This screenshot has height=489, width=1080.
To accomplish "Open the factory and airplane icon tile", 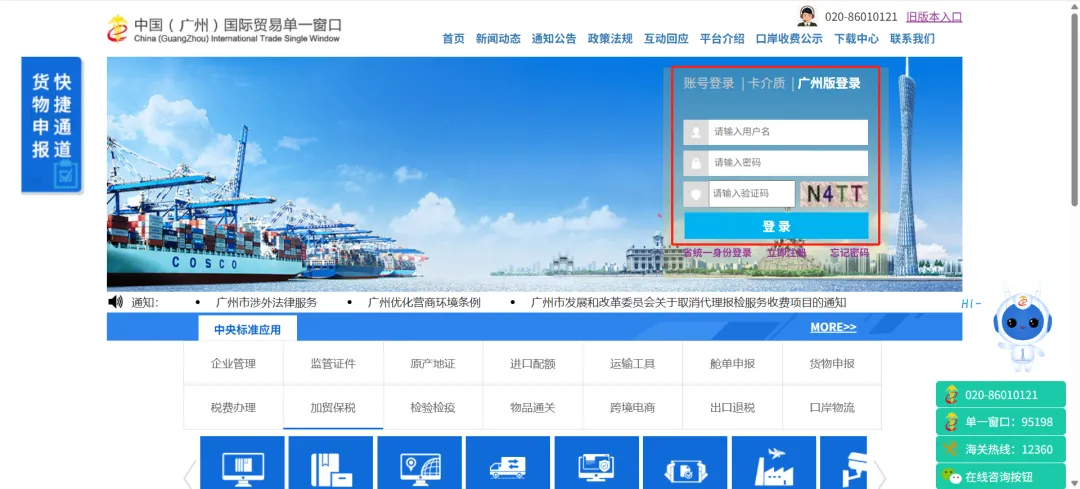I will (x=773, y=463).
